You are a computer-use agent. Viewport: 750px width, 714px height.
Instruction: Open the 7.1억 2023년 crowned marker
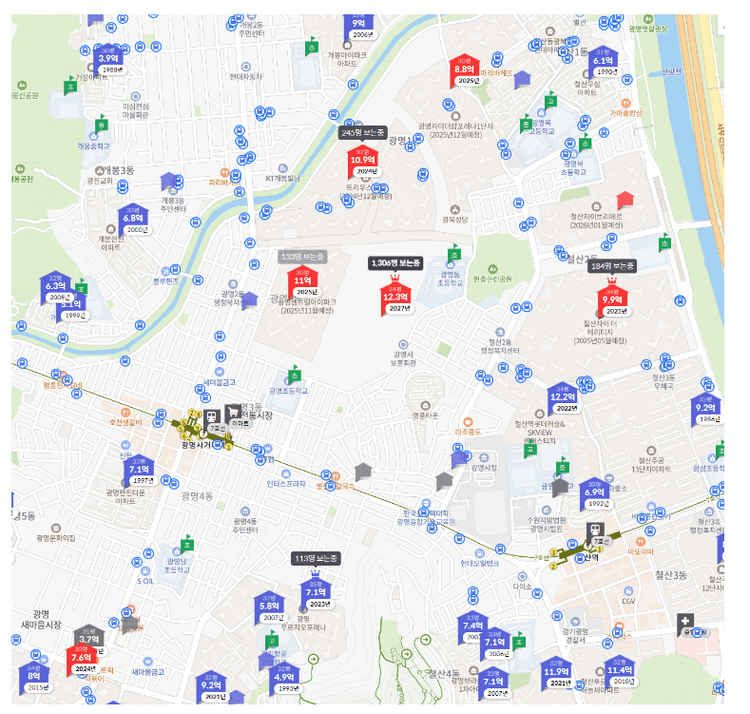316,591
